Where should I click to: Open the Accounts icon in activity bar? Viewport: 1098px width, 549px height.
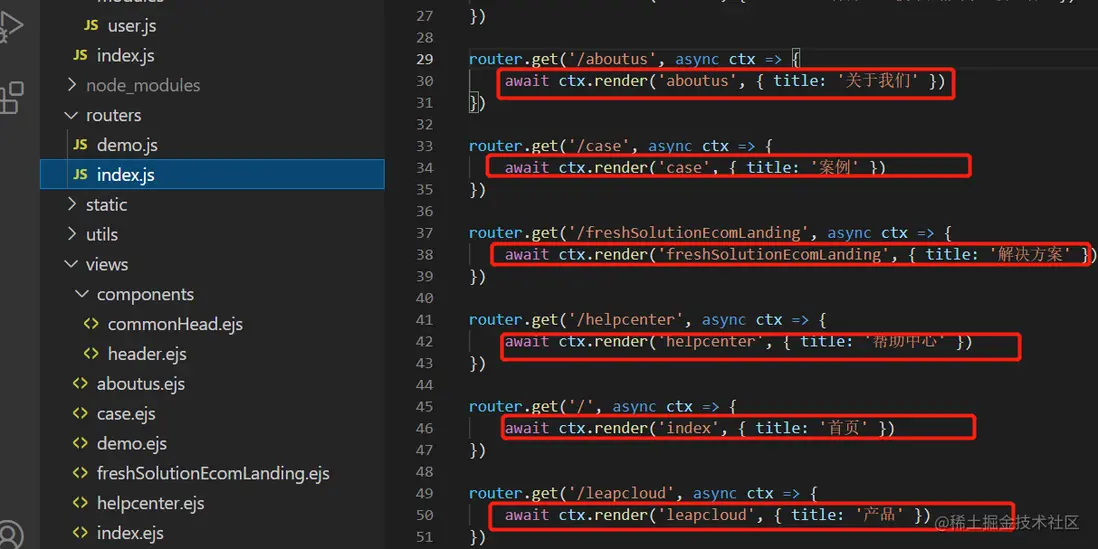[10, 535]
